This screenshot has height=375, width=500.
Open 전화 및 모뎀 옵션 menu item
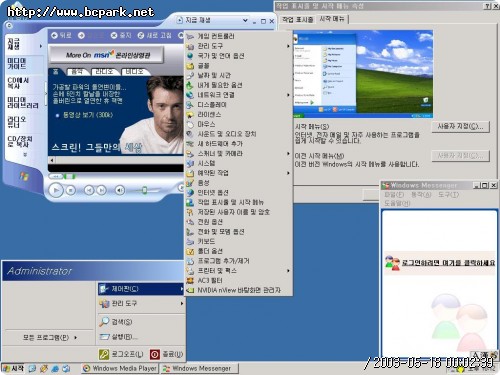[239, 232]
